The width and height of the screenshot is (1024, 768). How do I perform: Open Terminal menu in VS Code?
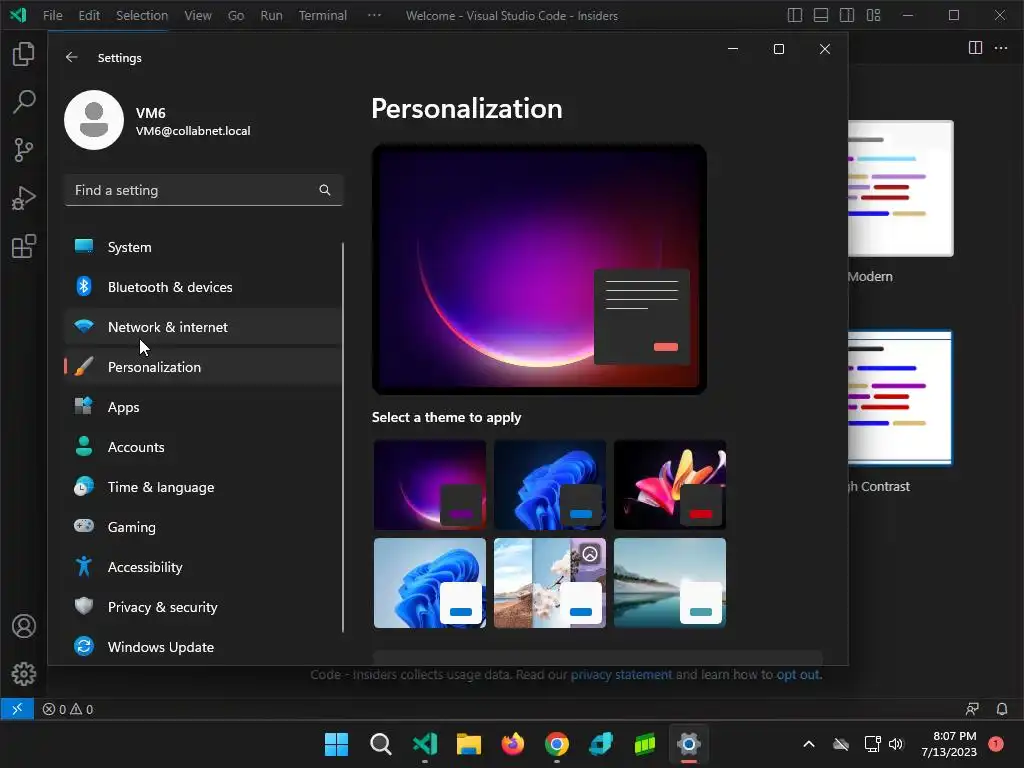click(323, 15)
